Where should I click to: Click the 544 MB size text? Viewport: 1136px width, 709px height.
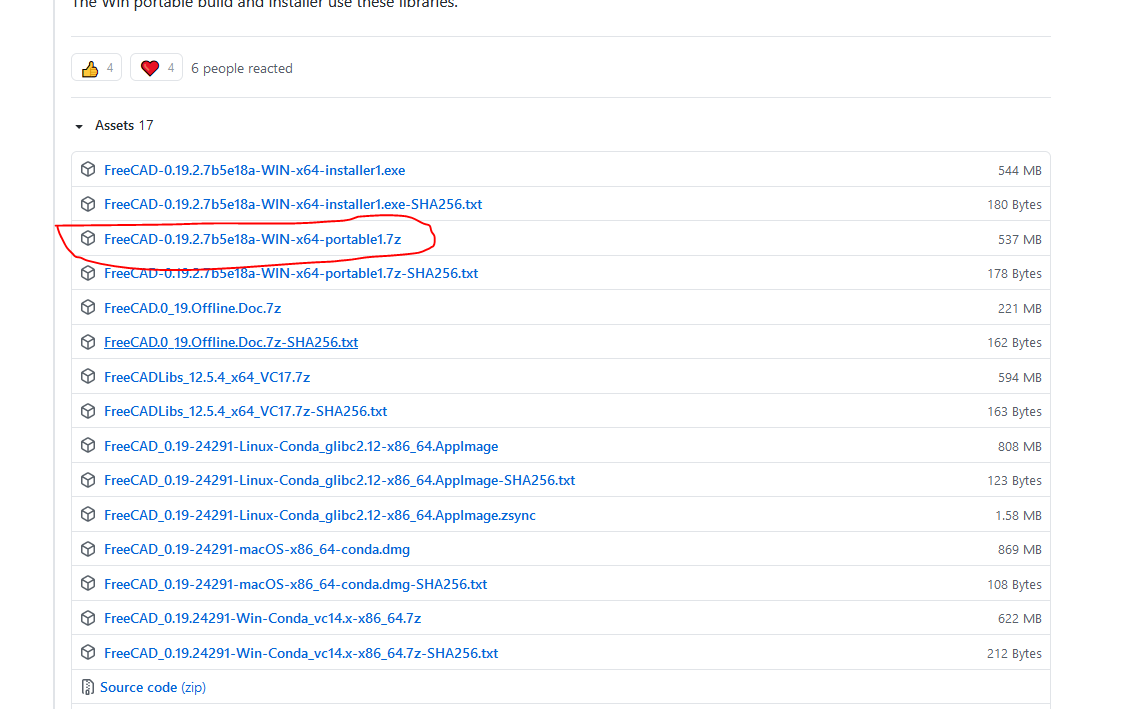tap(1019, 171)
